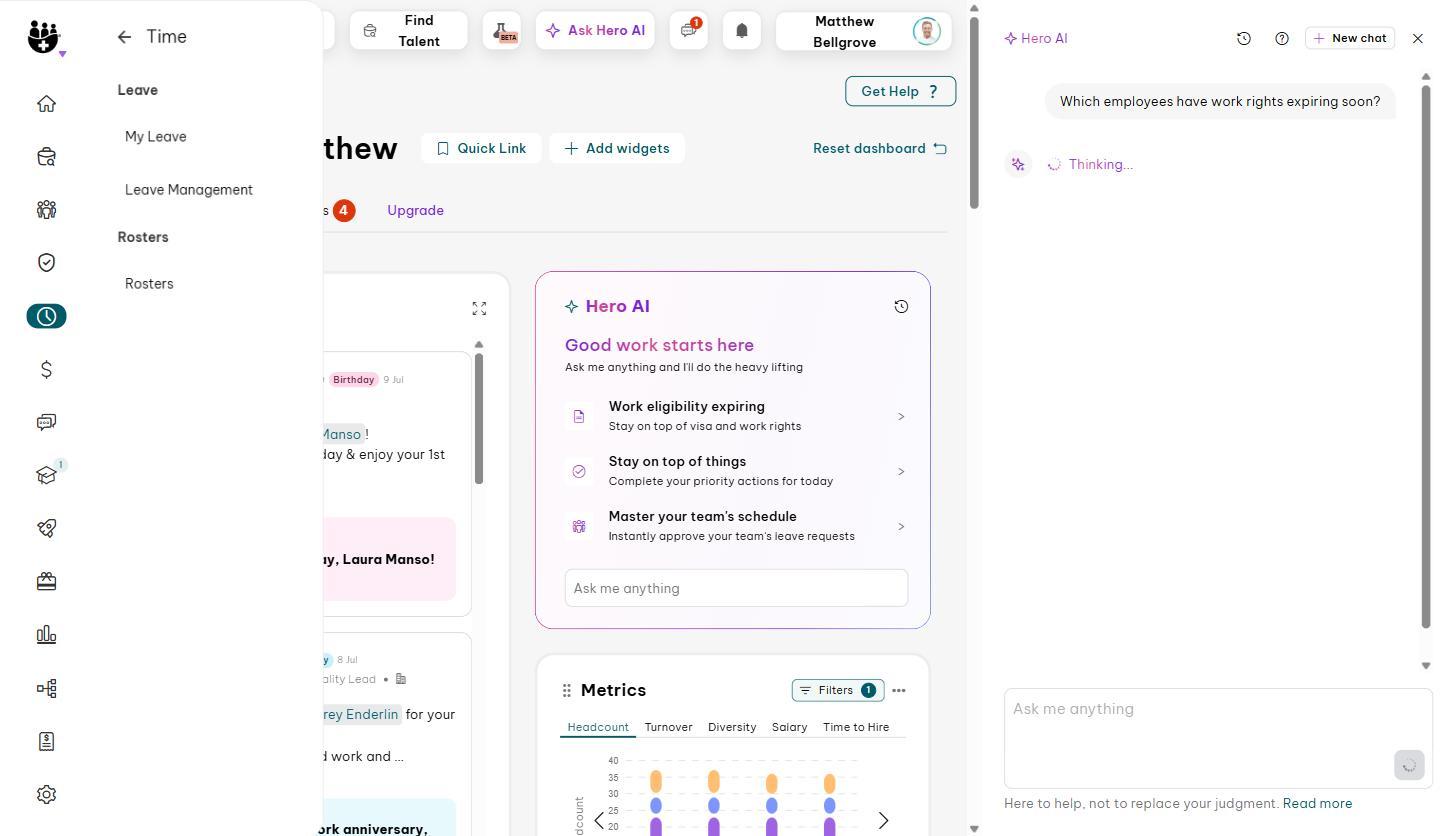
Task: Click Reset dashboard
Action: click(880, 148)
